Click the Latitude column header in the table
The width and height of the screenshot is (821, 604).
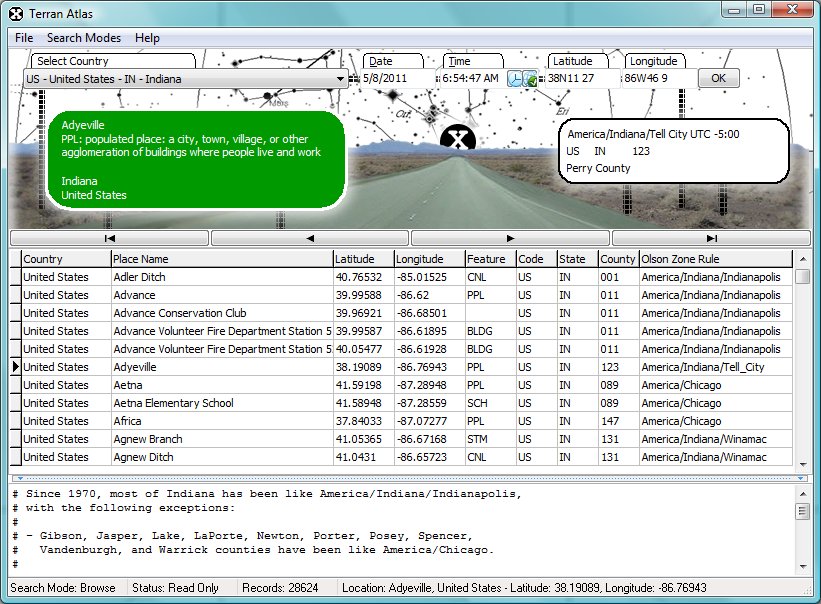pyautogui.click(x=363, y=259)
